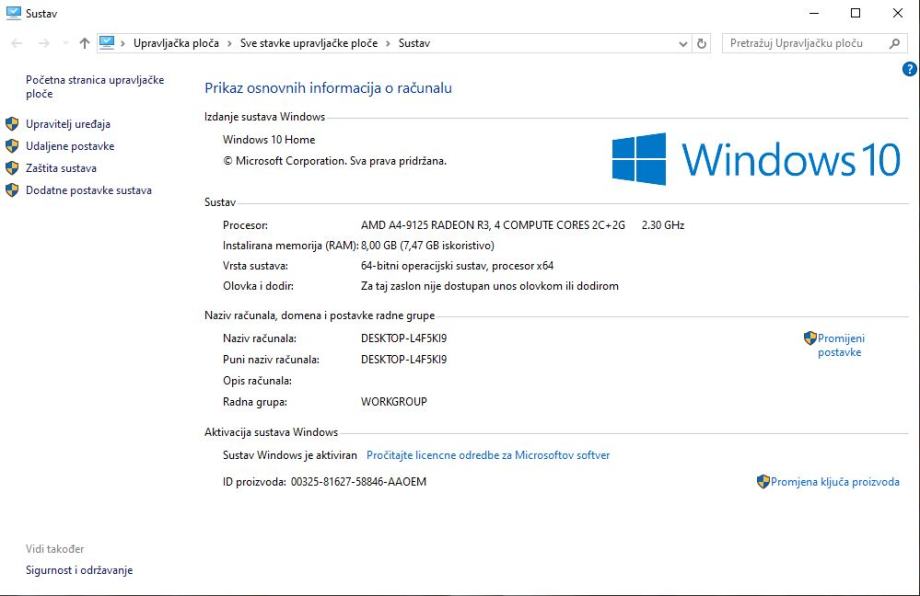
Task: Refresh the Sustav page
Action: tap(701, 43)
